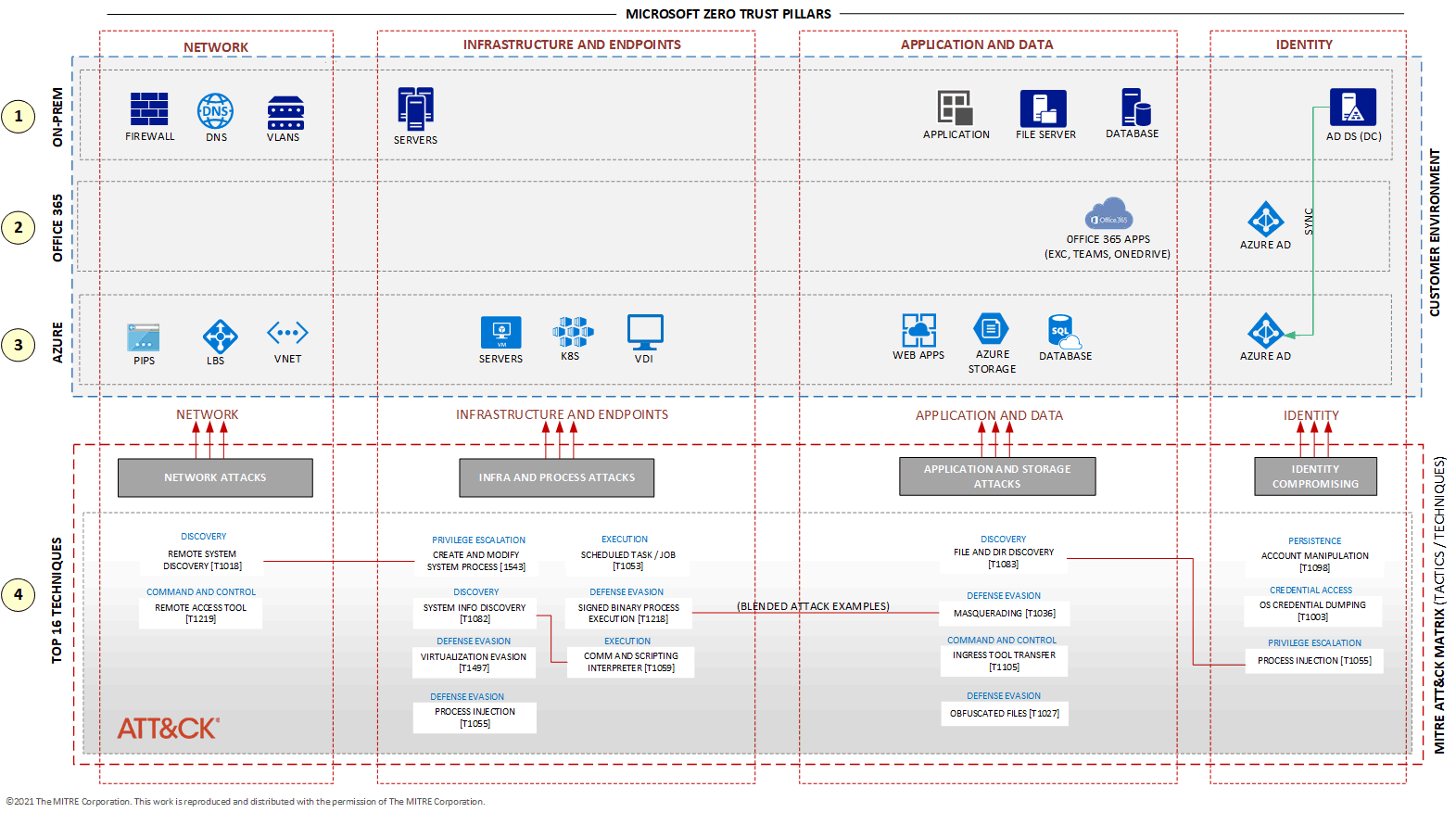Viewport: 1456px width, 813px height.
Task: Click Masquerading [T1036] box
Action: click(1005, 614)
